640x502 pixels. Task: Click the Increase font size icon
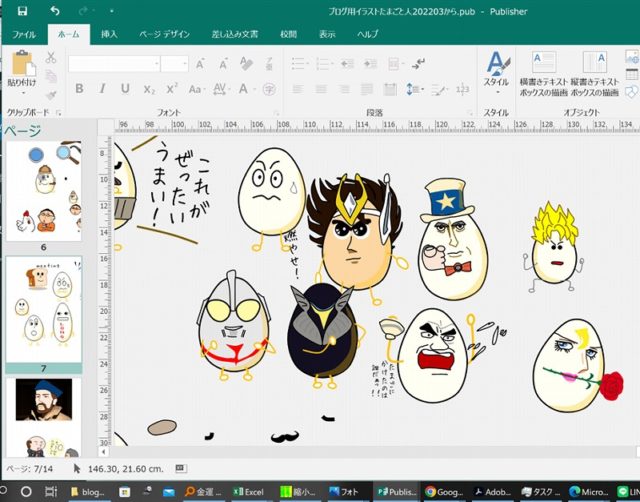point(200,64)
